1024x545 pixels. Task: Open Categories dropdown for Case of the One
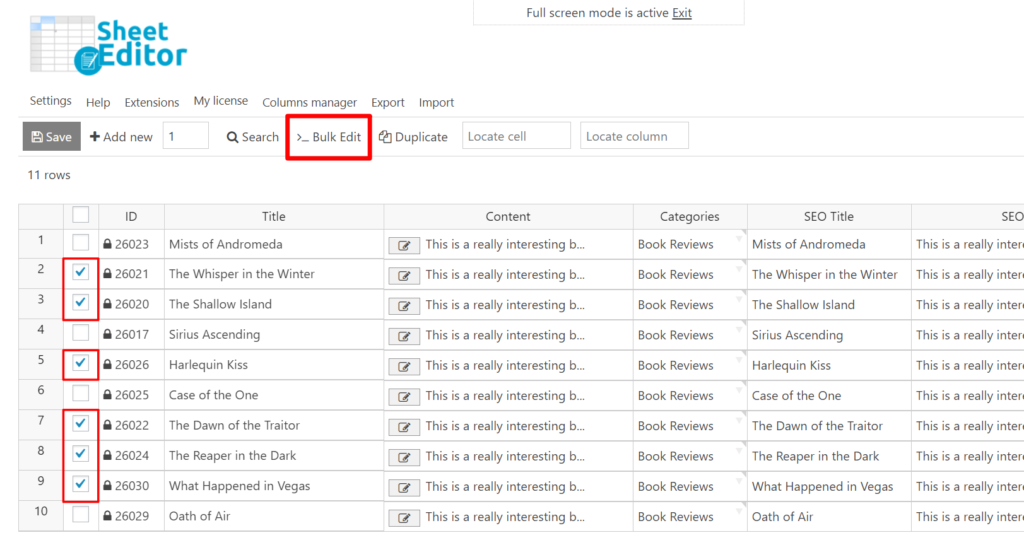coord(739,390)
